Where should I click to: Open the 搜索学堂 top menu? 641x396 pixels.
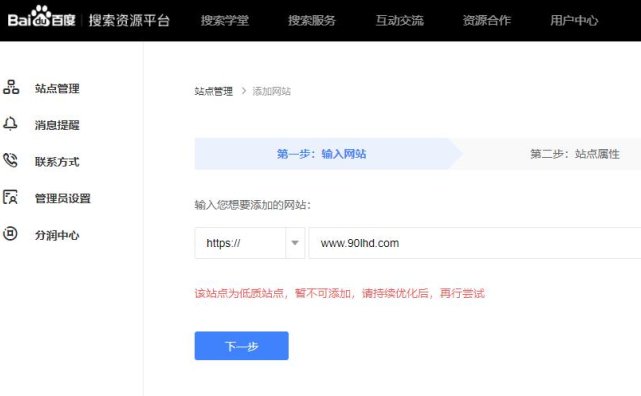pyautogui.click(x=225, y=20)
